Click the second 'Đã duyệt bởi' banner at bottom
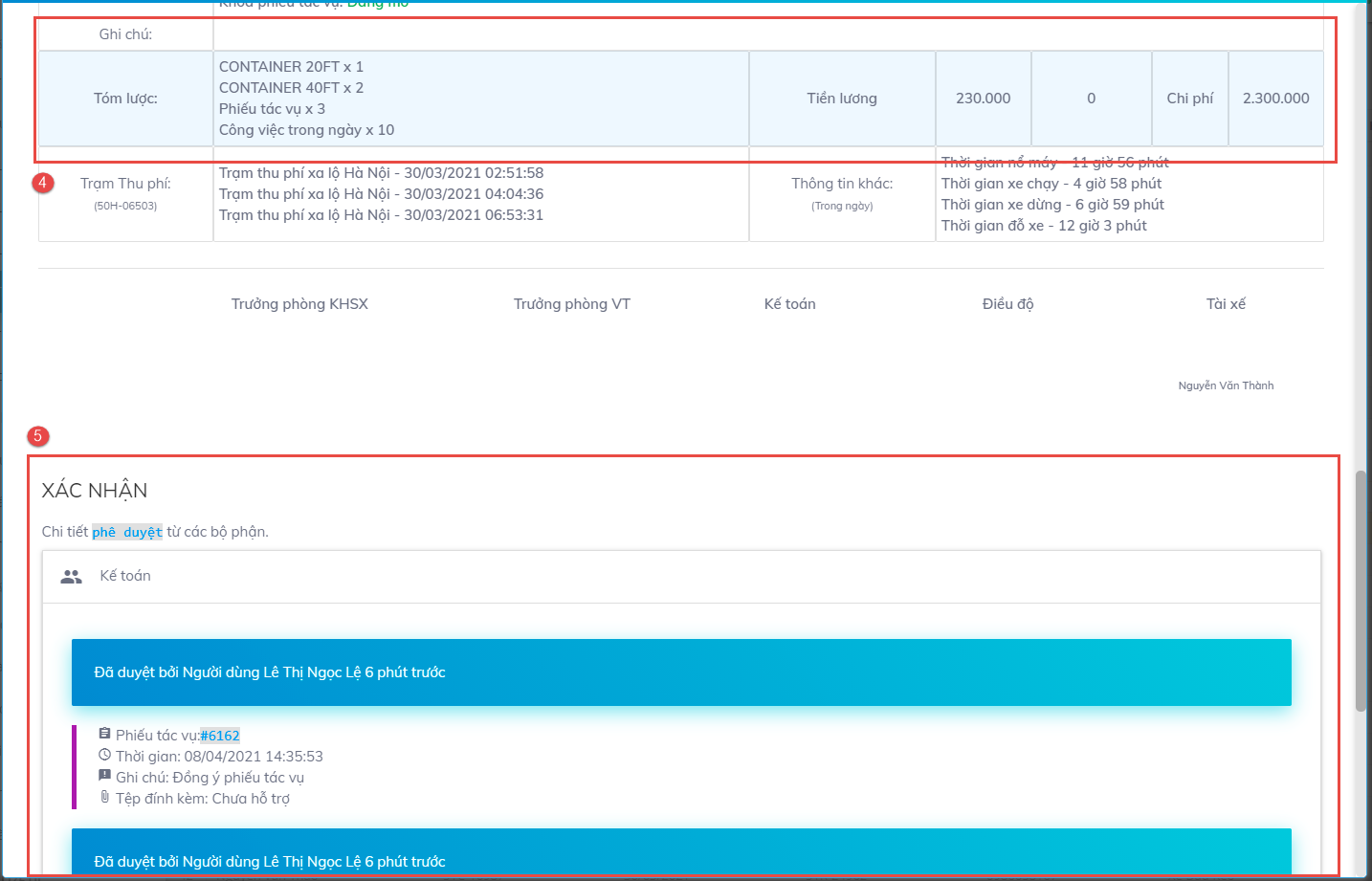Image resolution: width=1372 pixels, height=881 pixels. (x=681, y=854)
